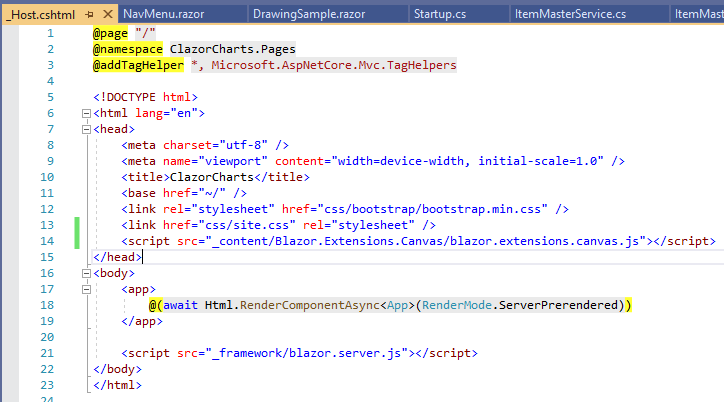Collapse the head section on line 7
Image resolution: width=724 pixels, height=402 pixels.
[x=86, y=129]
